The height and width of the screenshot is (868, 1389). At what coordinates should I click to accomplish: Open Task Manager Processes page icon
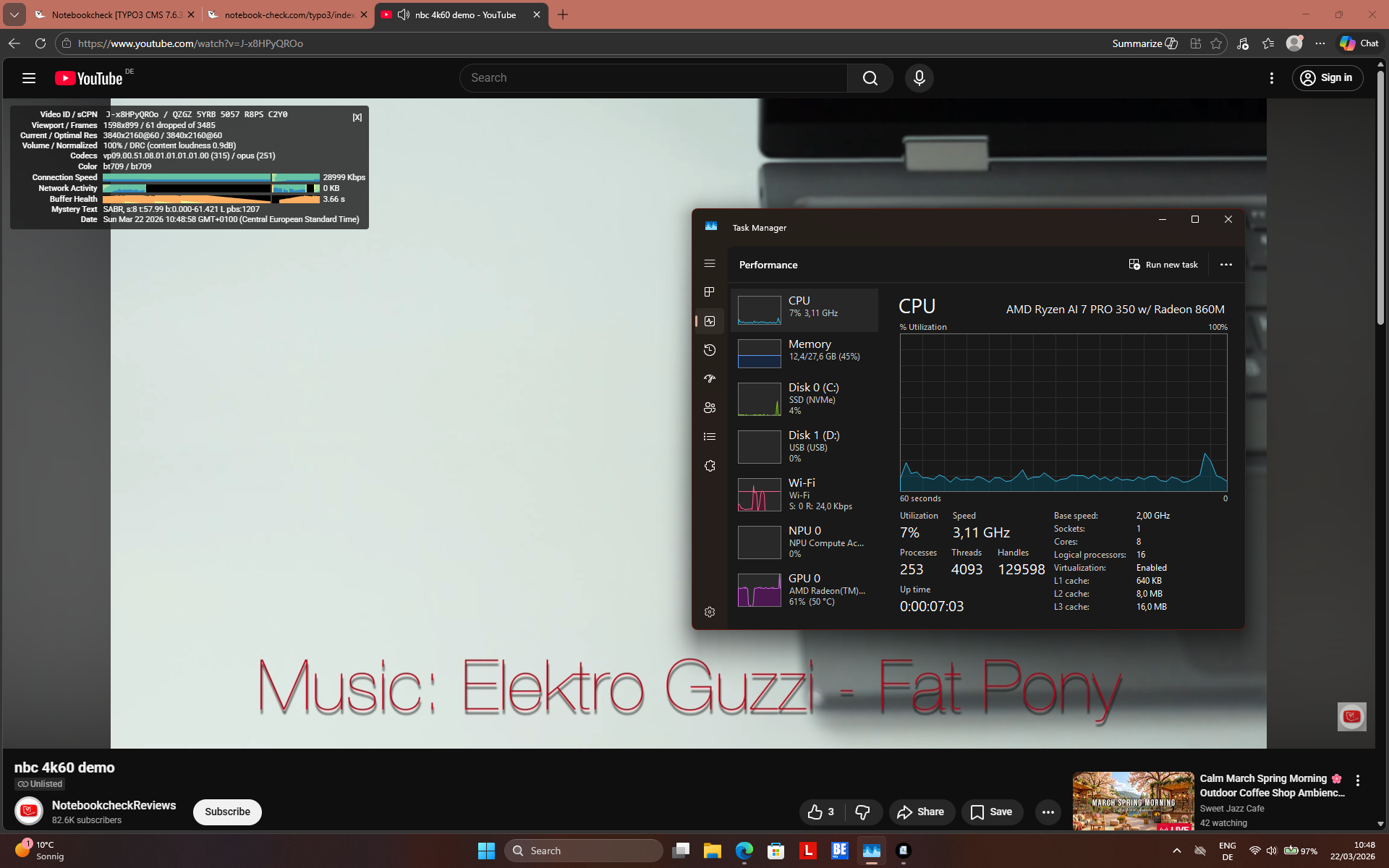click(x=710, y=292)
